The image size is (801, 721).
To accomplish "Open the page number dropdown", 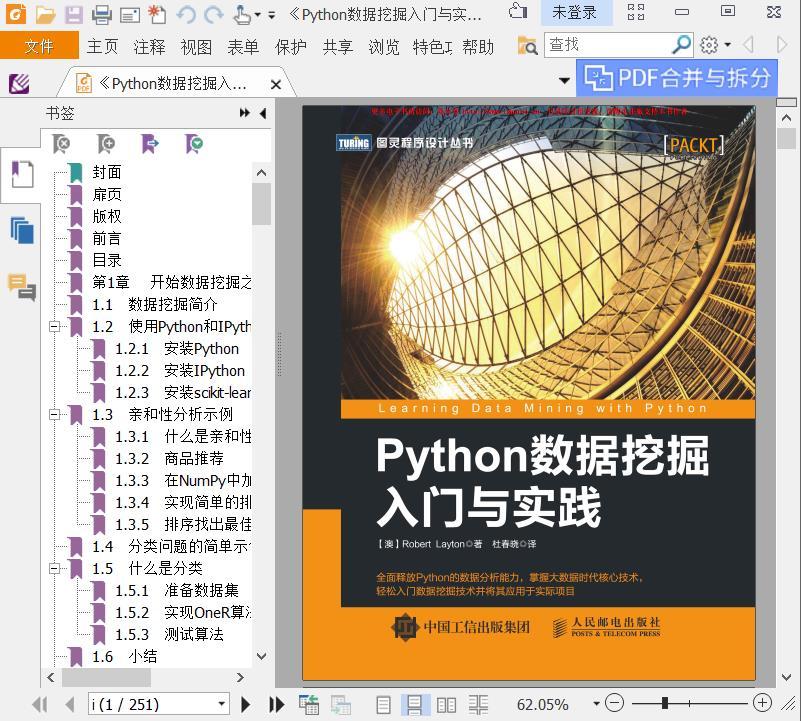I will coord(222,704).
